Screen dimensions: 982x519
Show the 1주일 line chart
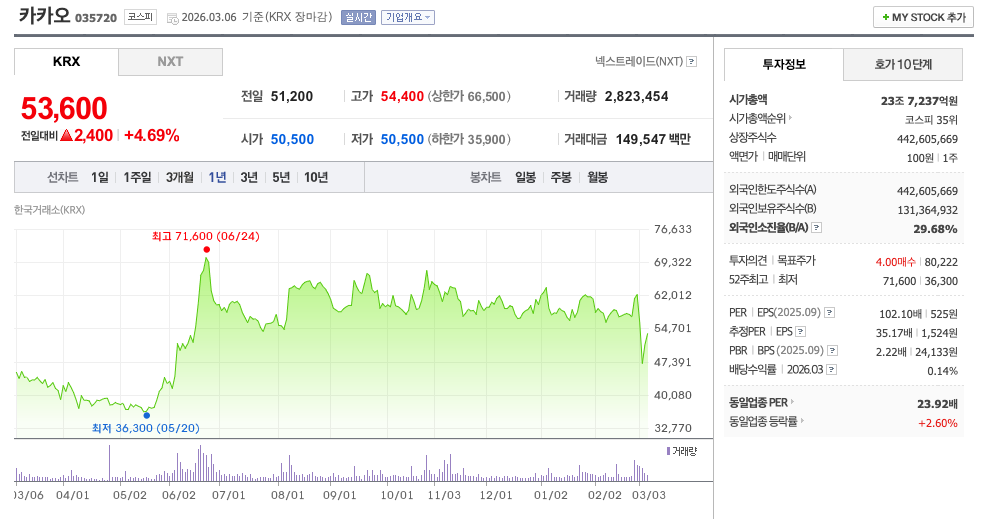click(137, 177)
